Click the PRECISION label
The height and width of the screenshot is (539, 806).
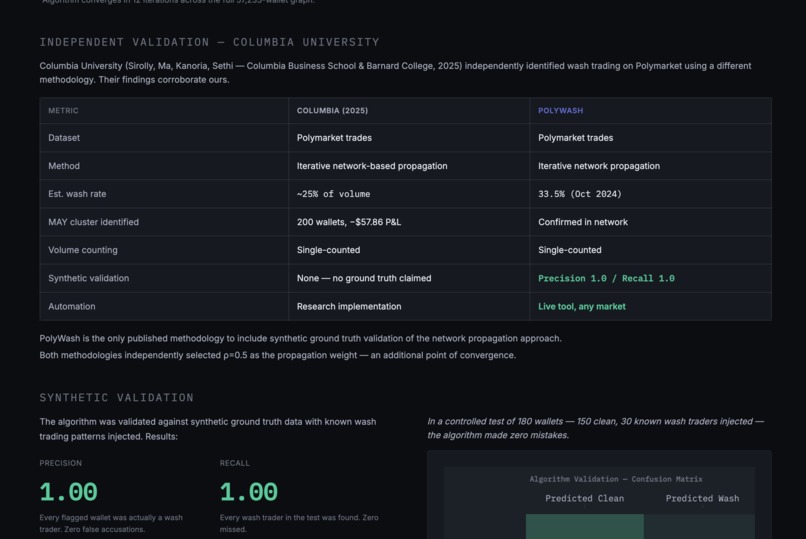[61, 463]
